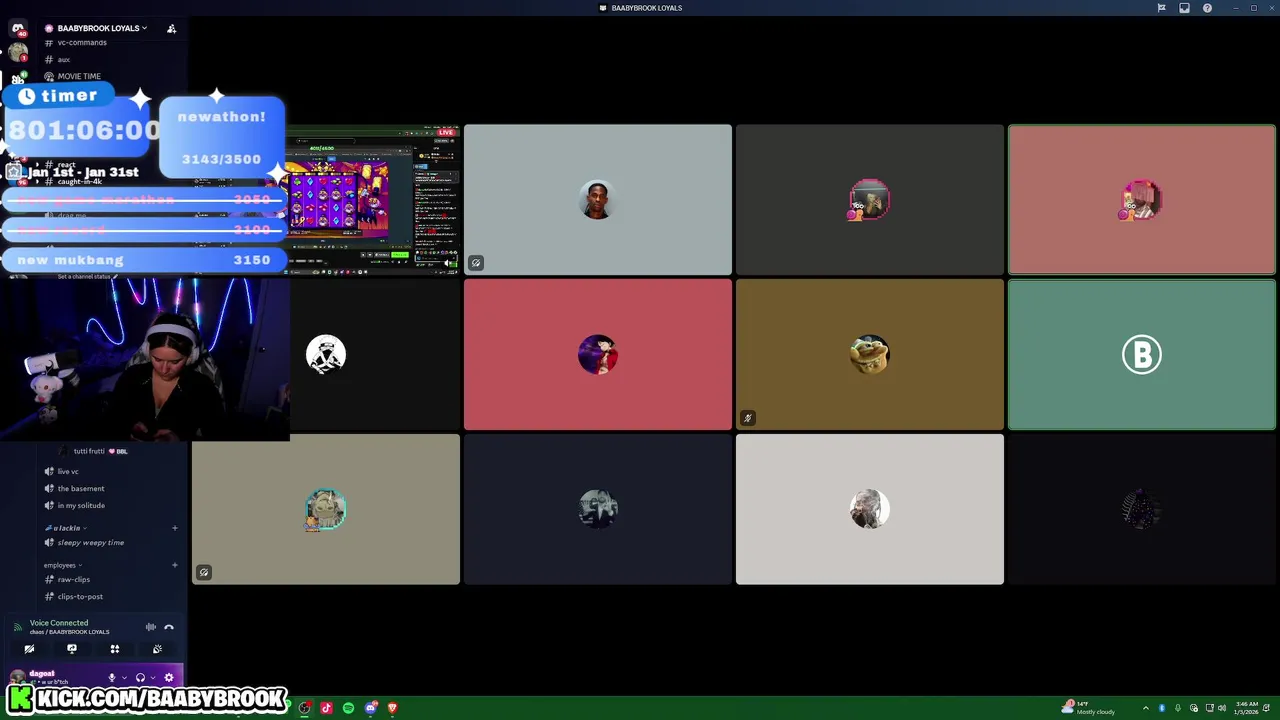
Task: Open the Discord inbox icon in title bar
Action: (1184, 8)
